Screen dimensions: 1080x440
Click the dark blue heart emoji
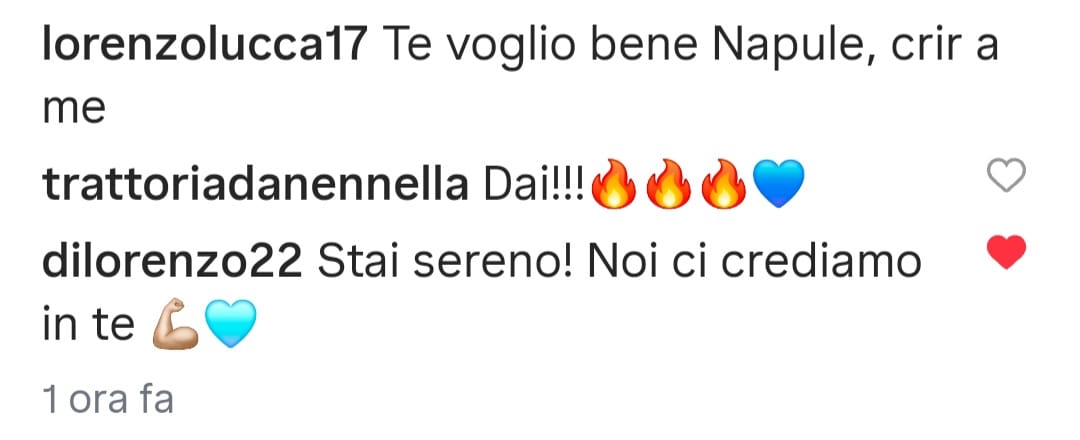778,185
